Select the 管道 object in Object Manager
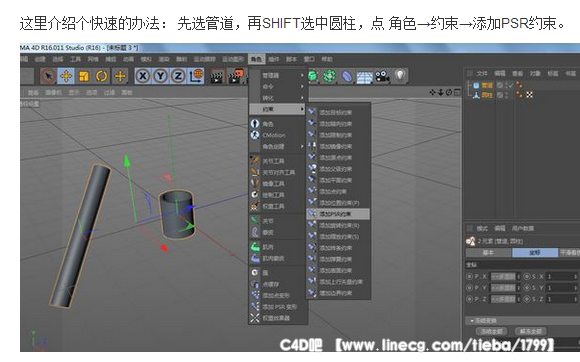 click(487, 85)
